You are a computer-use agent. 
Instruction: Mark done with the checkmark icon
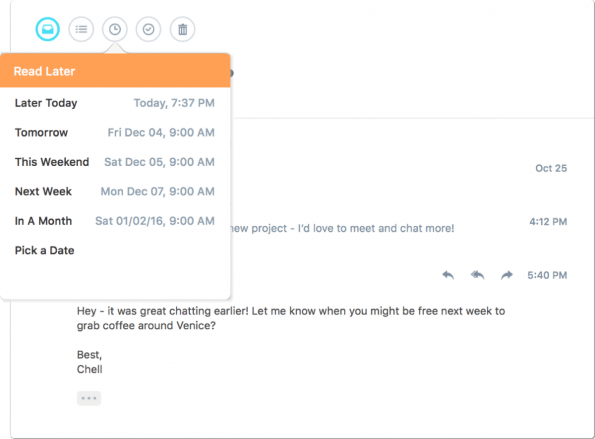148,29
